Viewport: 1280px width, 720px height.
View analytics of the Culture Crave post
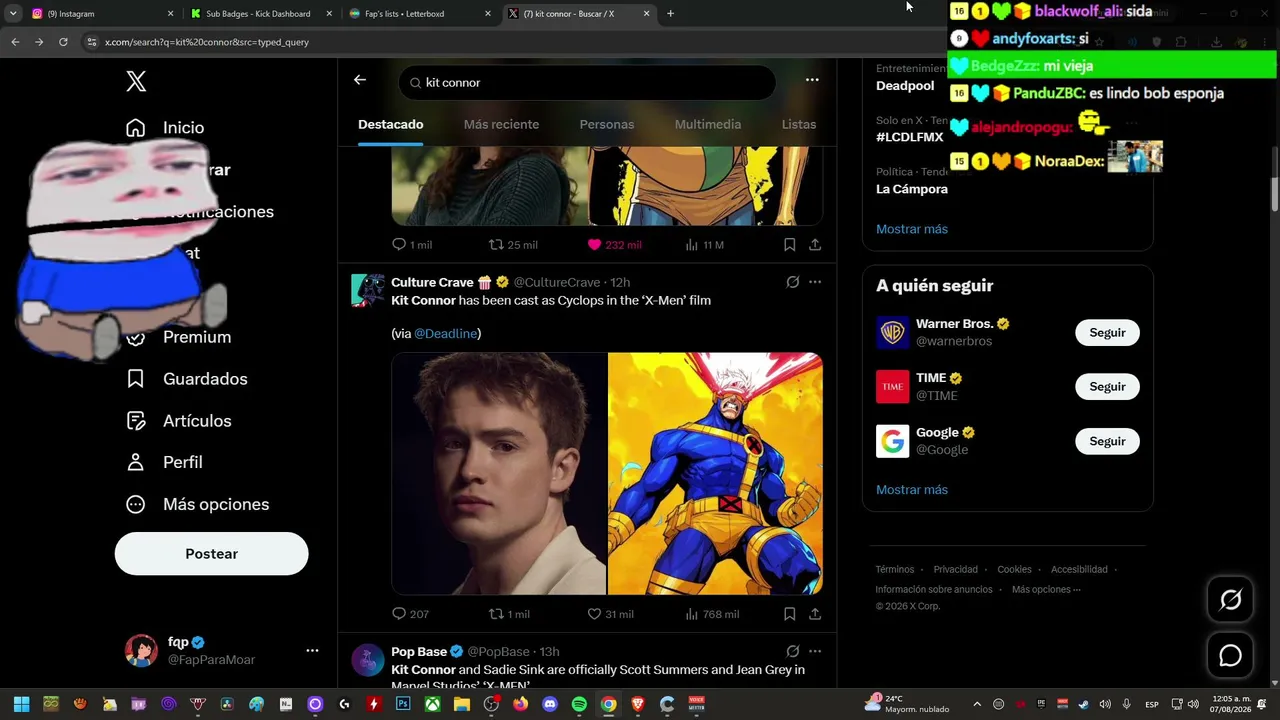tap(712, 614)
